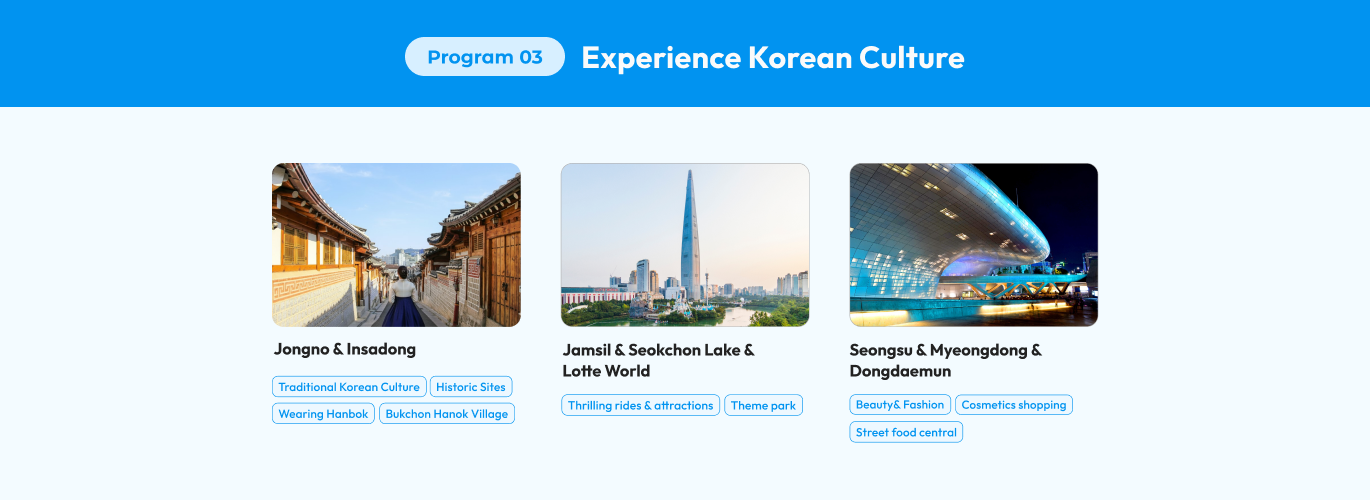Click the Experience Korean Culture heading
This screenshot has height=500, width=1370.
772,57
